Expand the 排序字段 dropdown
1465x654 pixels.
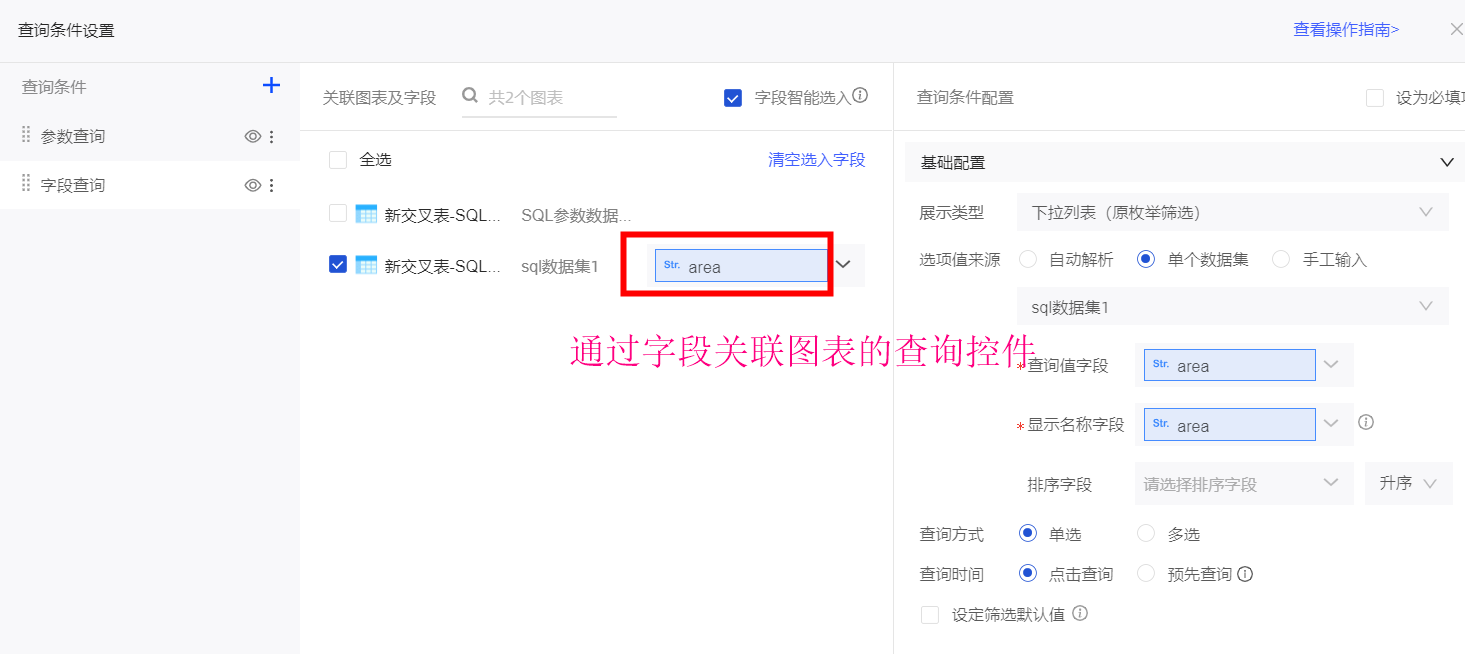[x=1240, y=484]
